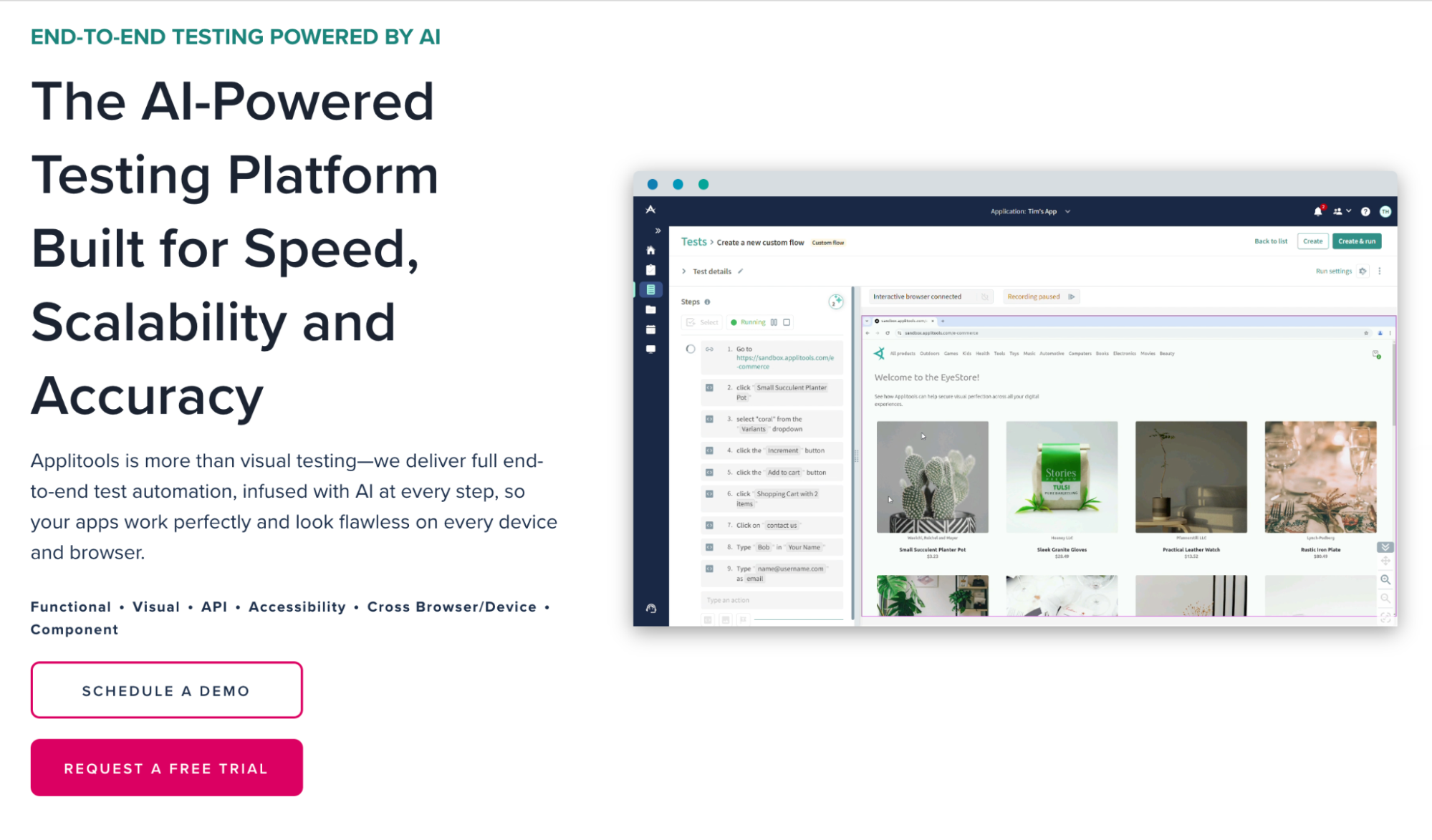Click the zoom in magnifier icon
The image size is (1432, 840).
1385,579
